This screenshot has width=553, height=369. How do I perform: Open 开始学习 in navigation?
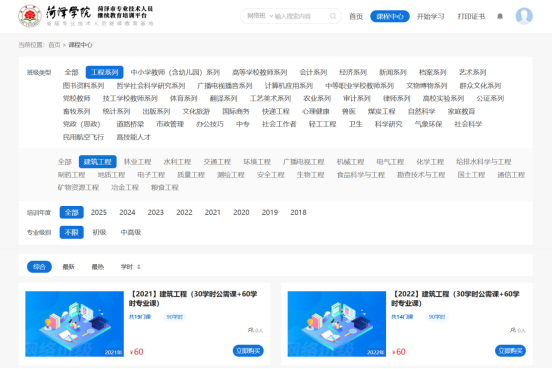point(430,16)
